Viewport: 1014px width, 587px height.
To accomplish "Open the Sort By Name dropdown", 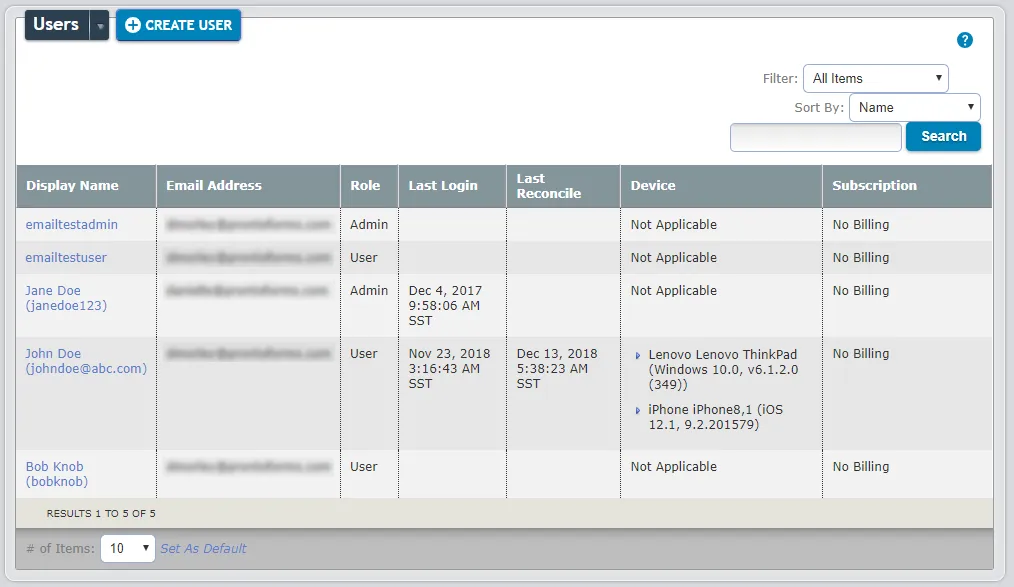I will click(x=914, y=107).
